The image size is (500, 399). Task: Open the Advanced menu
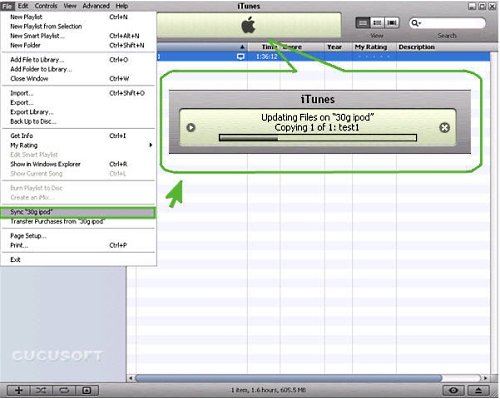(96, 6)
